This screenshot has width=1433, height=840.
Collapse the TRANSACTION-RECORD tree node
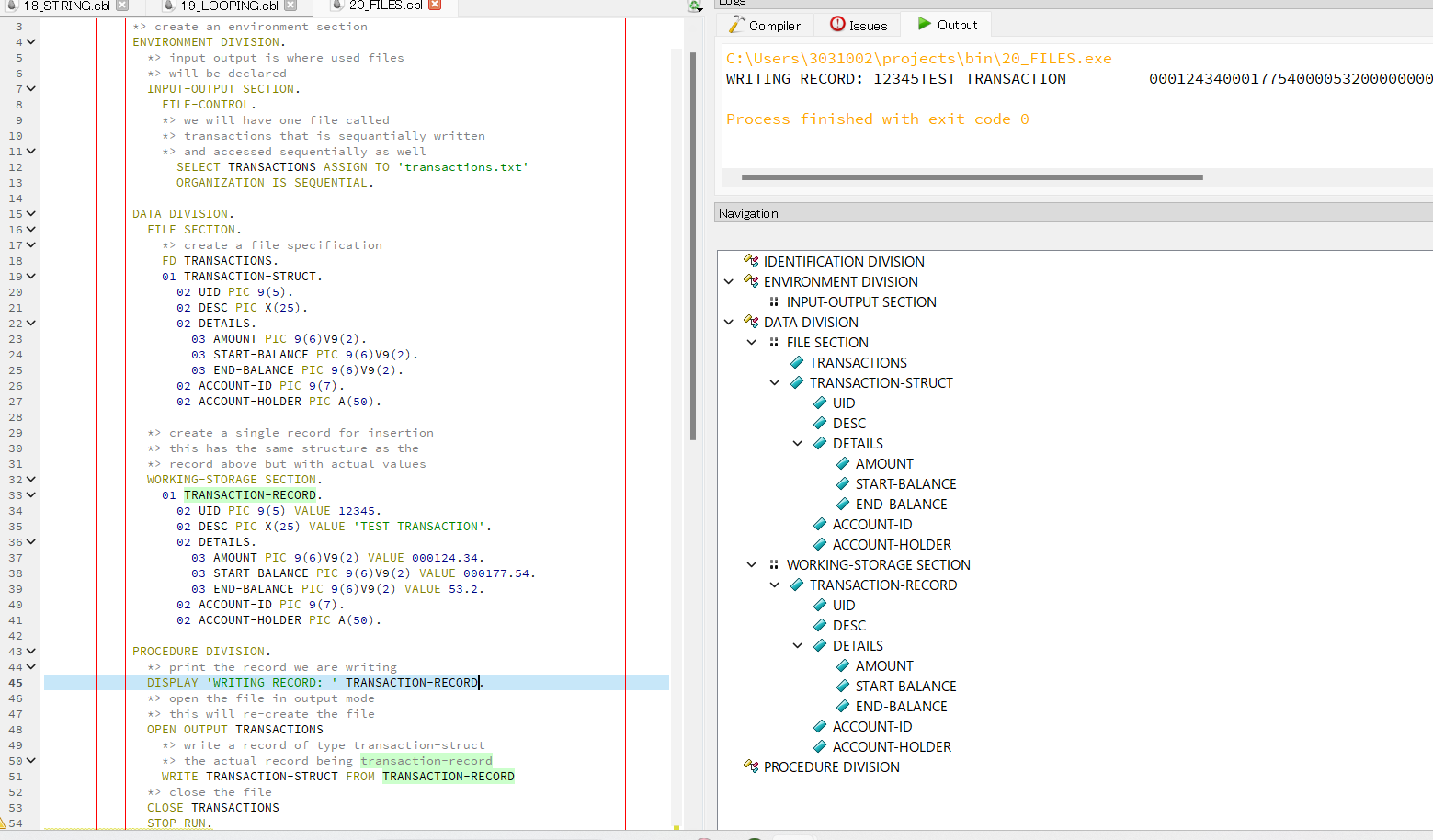tap(775, 585)
